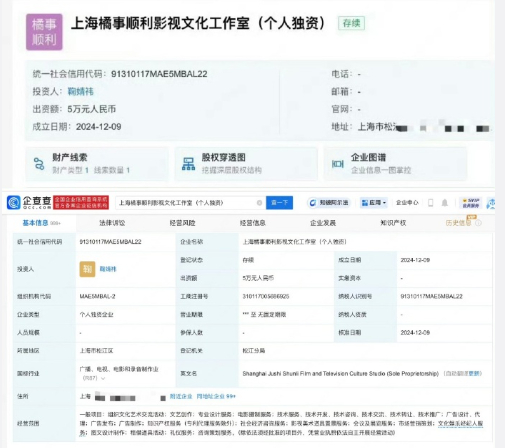511x448 pixels.
Task: Click 出资额 value 5万元人民币 in top card
Action: pyautogui.click(x=92, y=109)
